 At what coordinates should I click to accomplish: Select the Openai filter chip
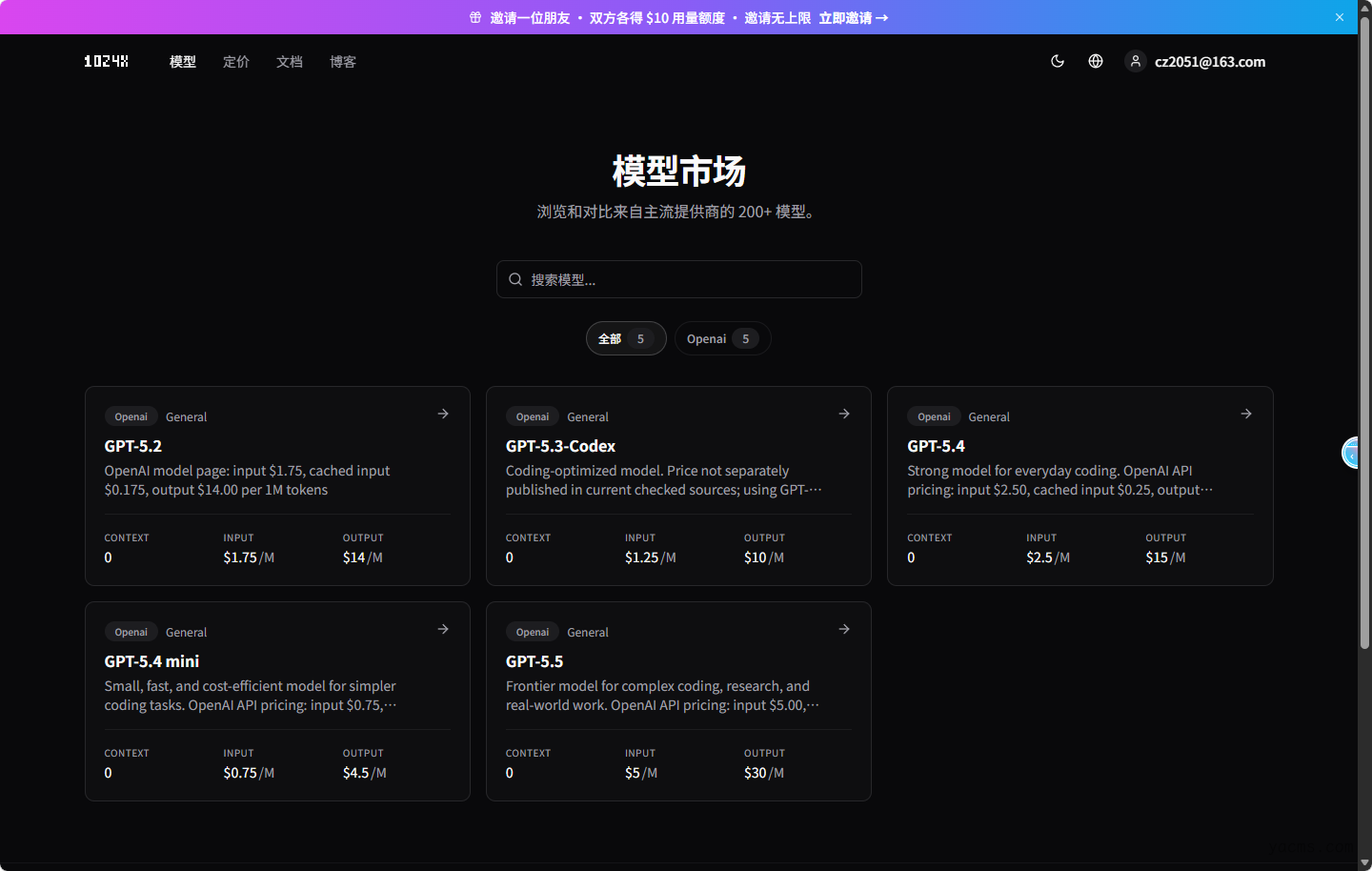point(723,338)
